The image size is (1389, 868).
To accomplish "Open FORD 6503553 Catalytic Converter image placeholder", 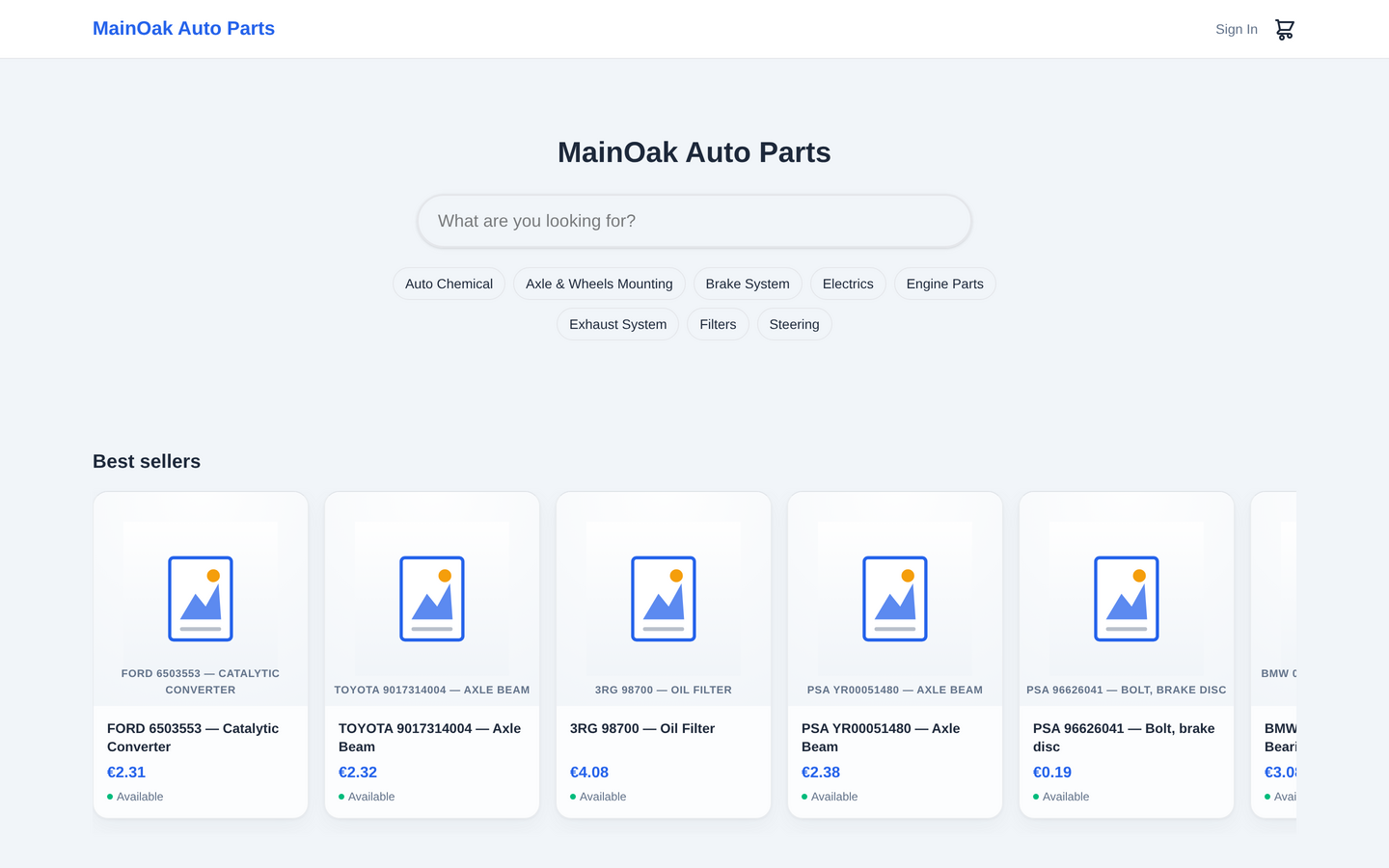I will coord(201,599).
